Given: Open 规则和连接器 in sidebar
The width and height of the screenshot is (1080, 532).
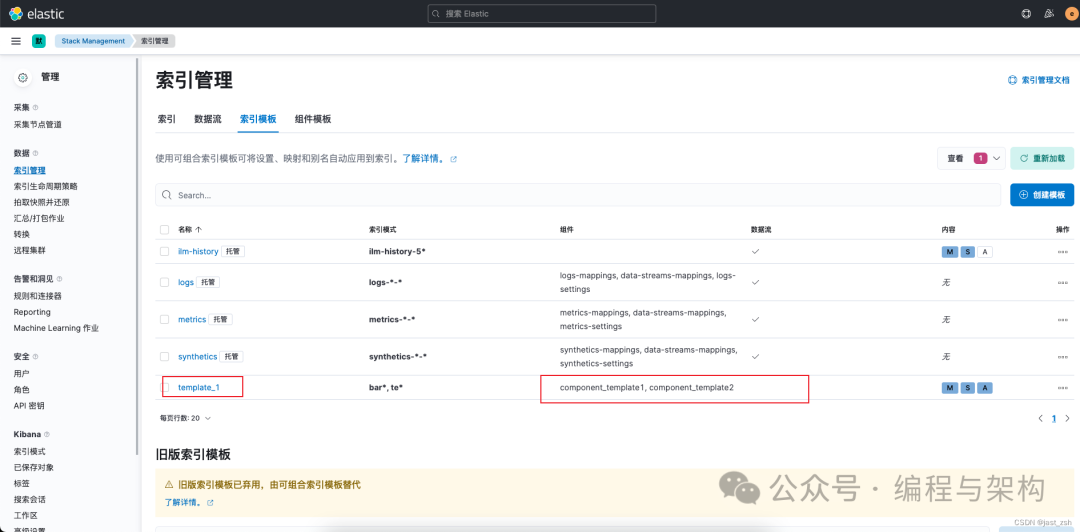Looking at the screenshot, I should 38,296.
